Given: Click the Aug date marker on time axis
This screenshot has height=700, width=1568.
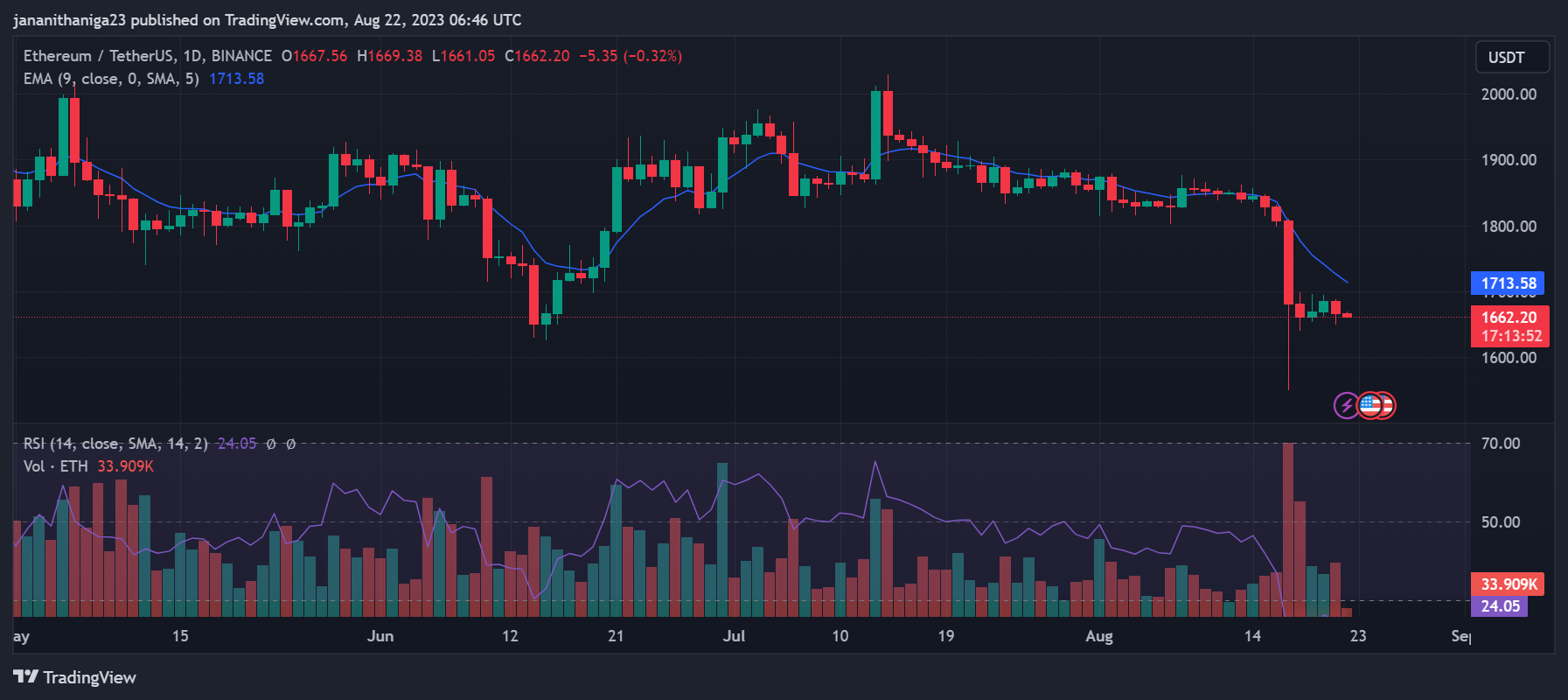Looking at the screenshot, I should click(1098, 636).
